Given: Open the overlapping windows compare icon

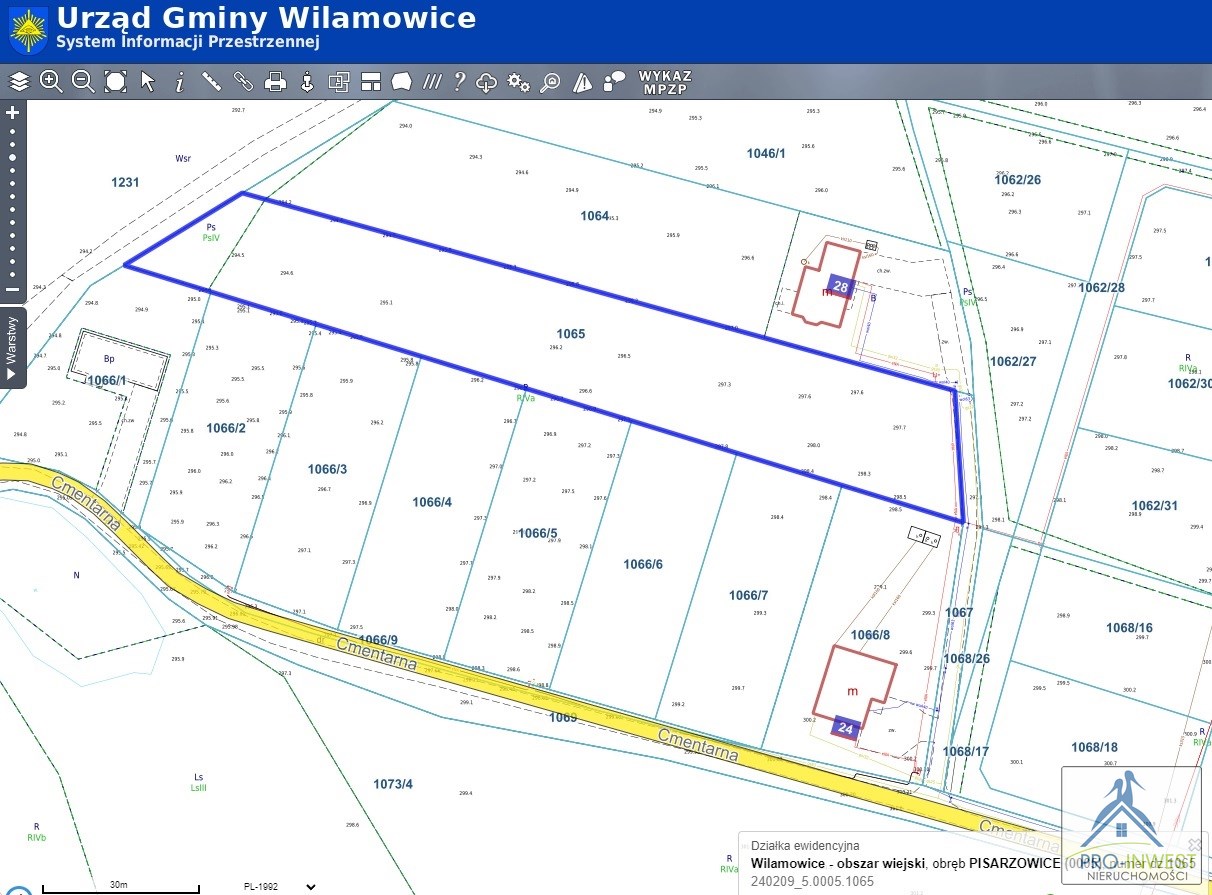Looking at the screenshot, I should click(x=339, y=81).
